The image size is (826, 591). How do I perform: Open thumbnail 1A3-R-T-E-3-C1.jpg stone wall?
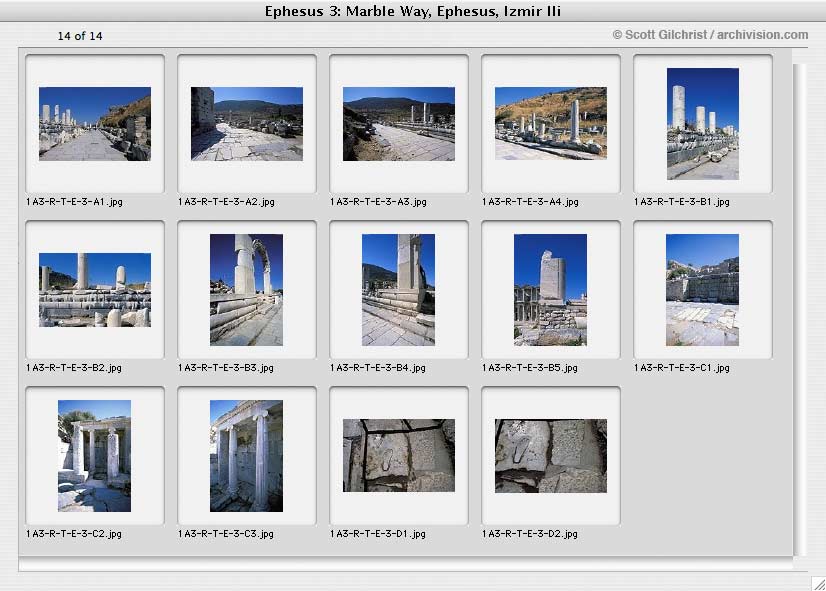click(x=702, y=290)
